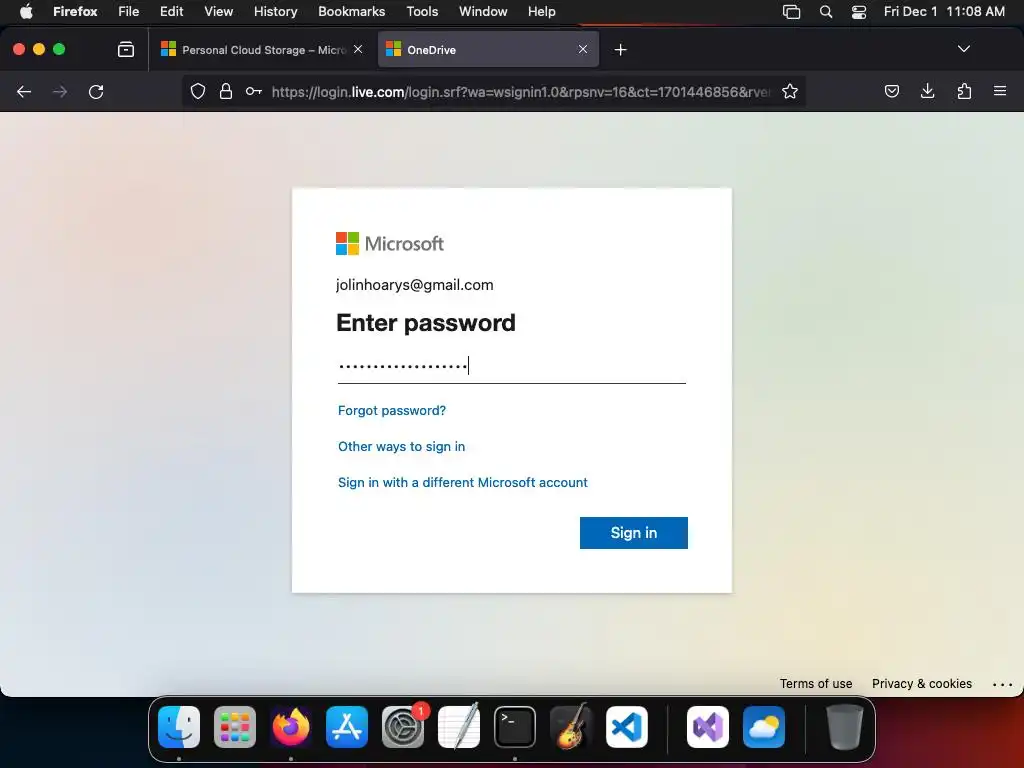The height and width of the screenshot is (768, 1024).
Task: Switch to Personal Cloud Storage tab
Action: pyautogui.click(x=261, y=50)
